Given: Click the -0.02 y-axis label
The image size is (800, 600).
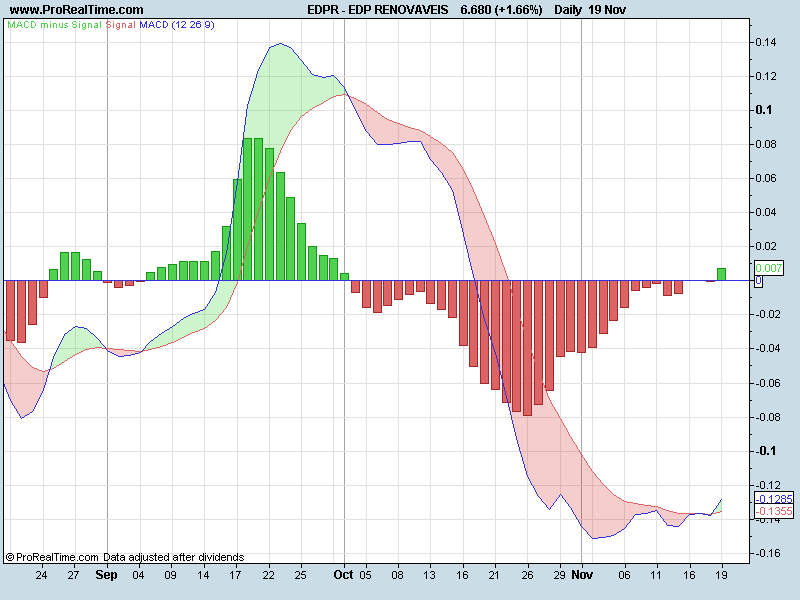Looking at the screenshot, I should (767, 314).
